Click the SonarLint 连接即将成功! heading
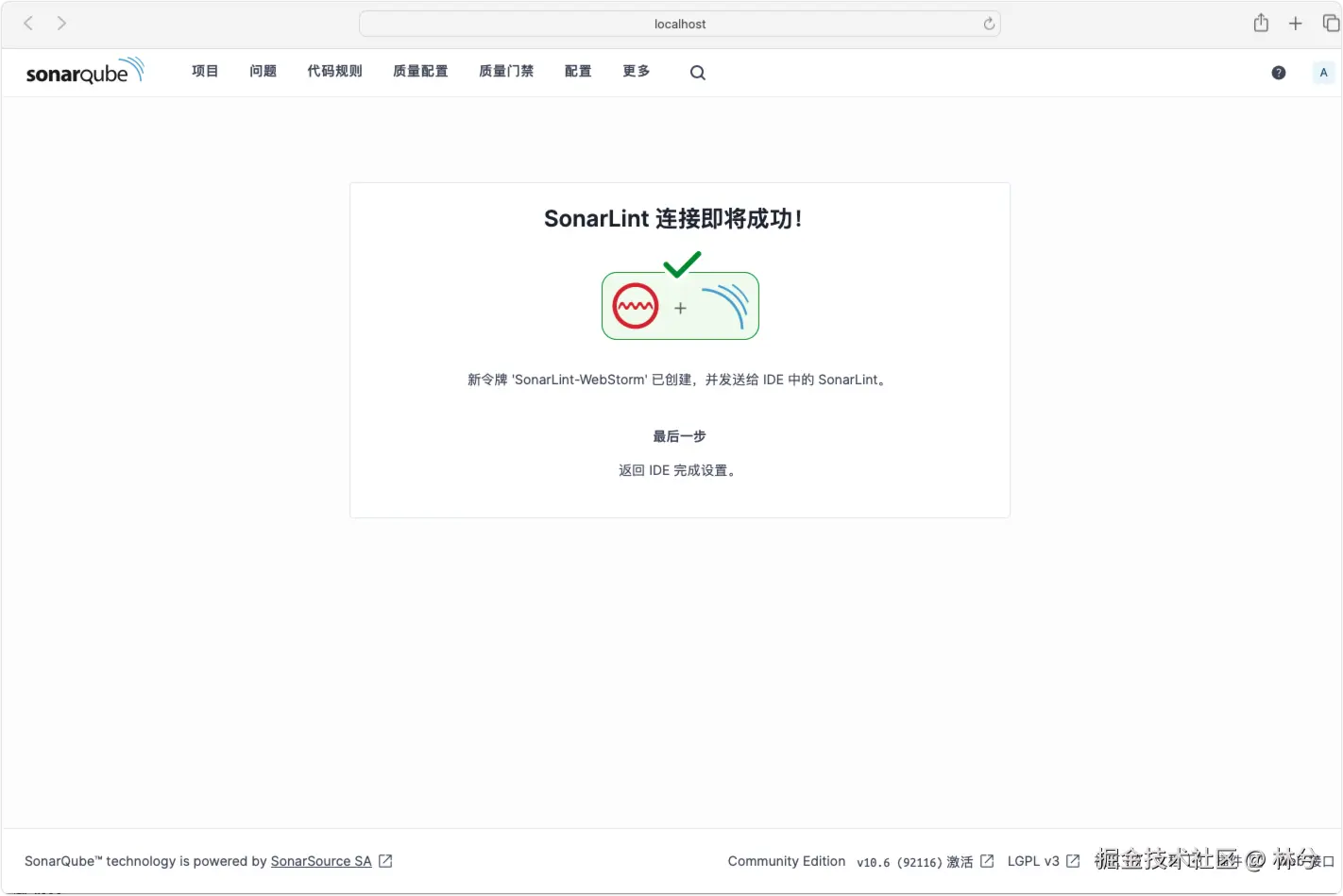The width and height of the screenshot is (1343, 896). [x=673, y=219]
